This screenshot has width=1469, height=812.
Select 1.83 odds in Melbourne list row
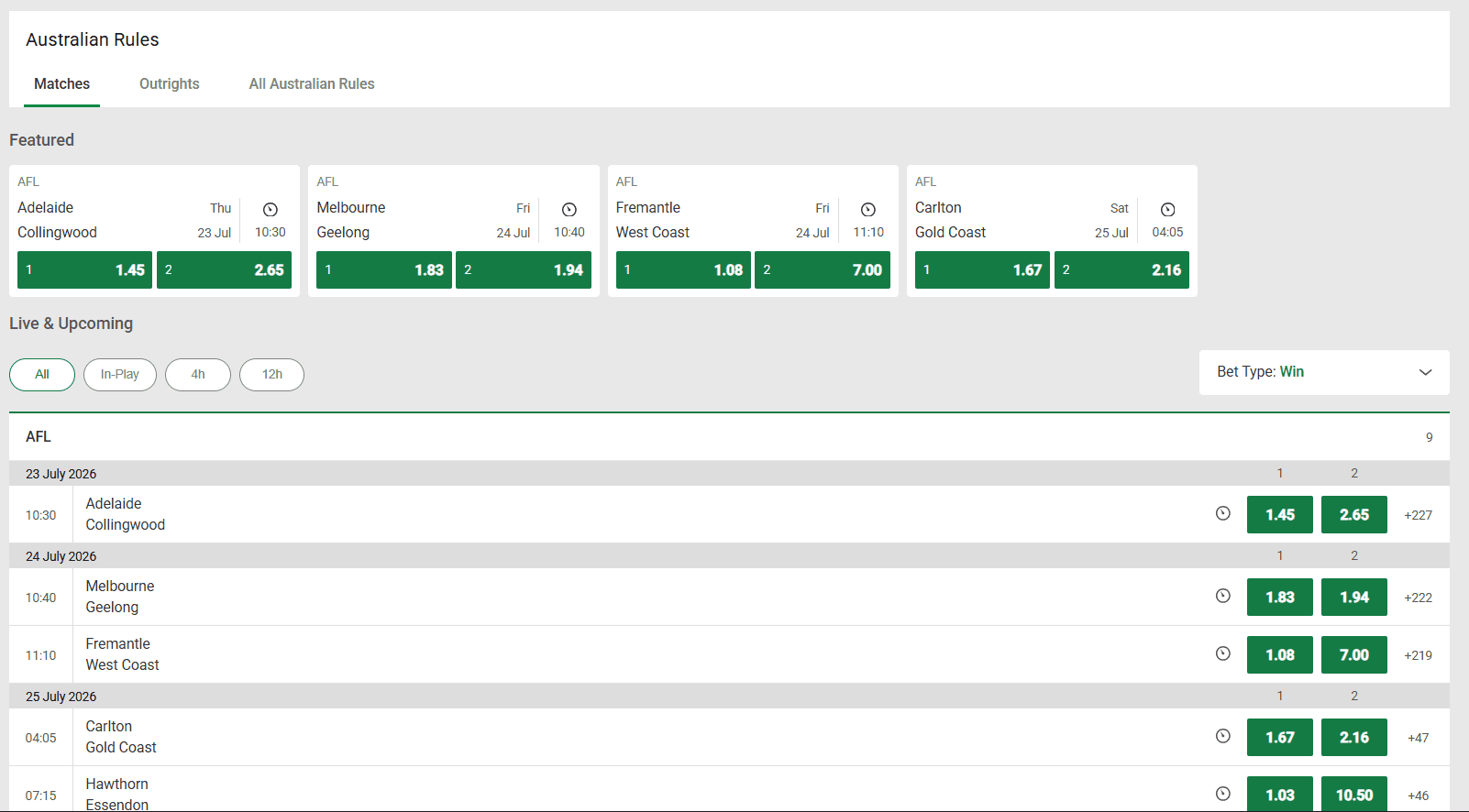(x=1280, y=598)
